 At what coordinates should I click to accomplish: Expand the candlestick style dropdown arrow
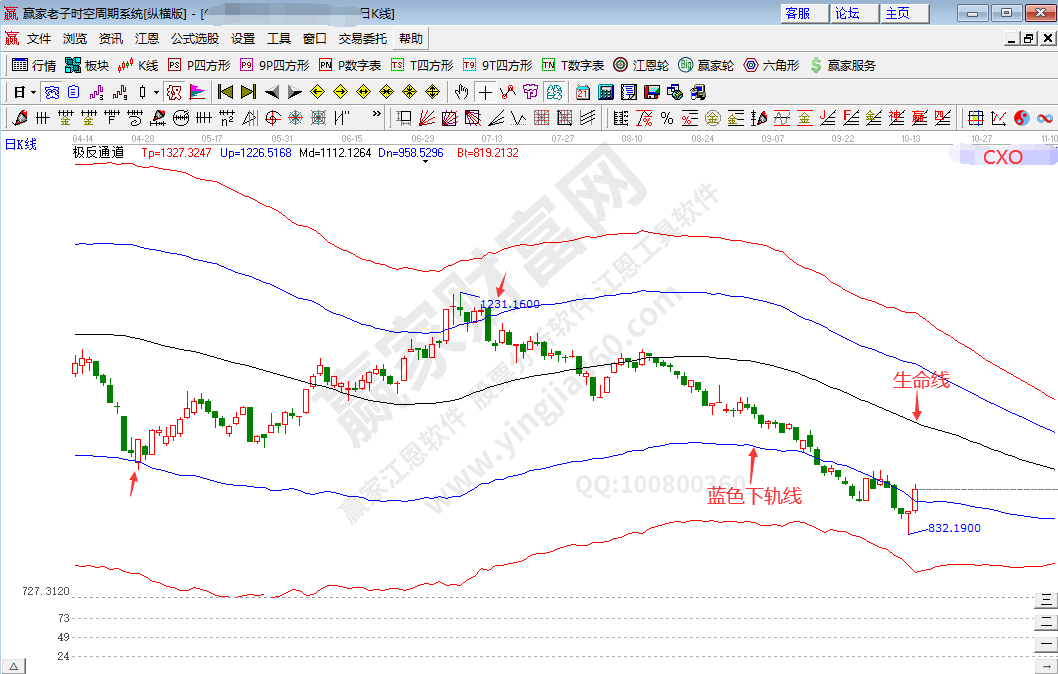[156, 92]
